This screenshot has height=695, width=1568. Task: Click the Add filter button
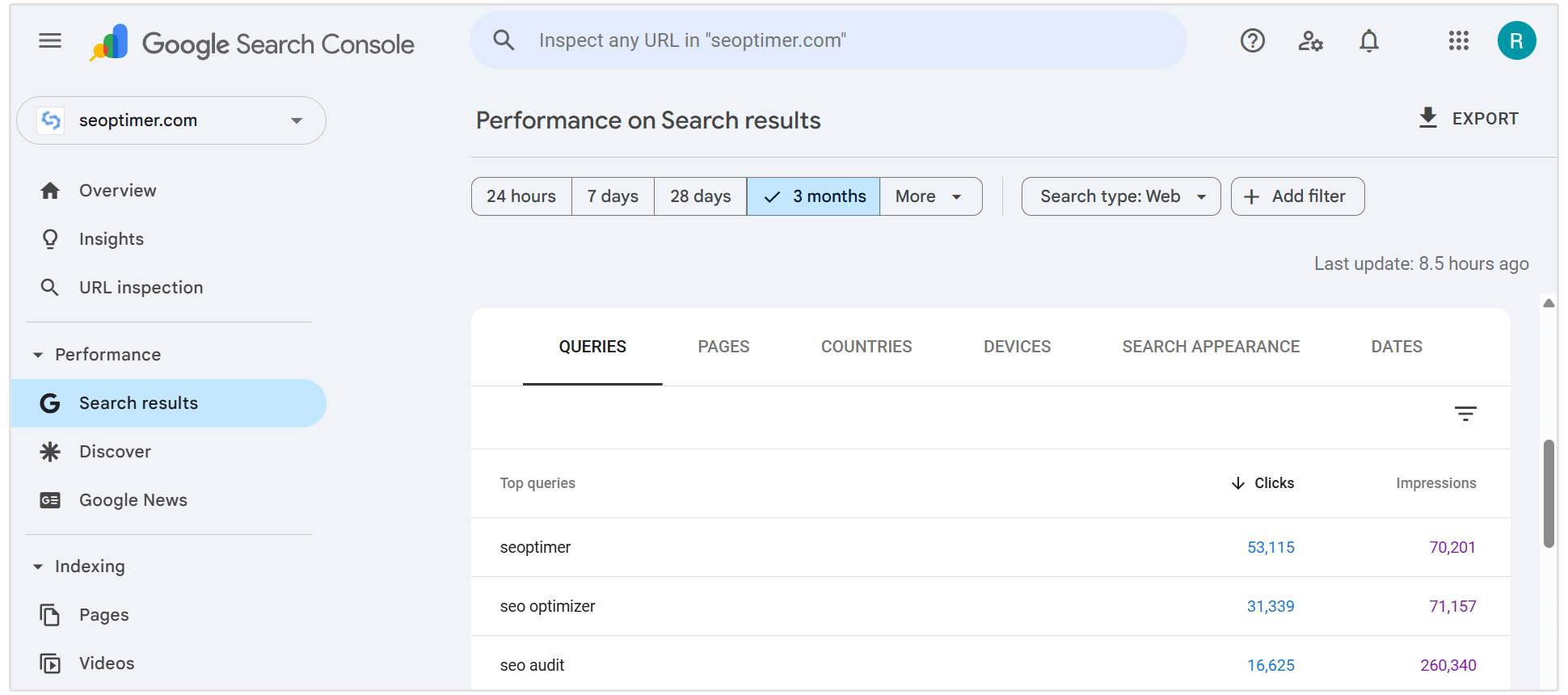1296,196
